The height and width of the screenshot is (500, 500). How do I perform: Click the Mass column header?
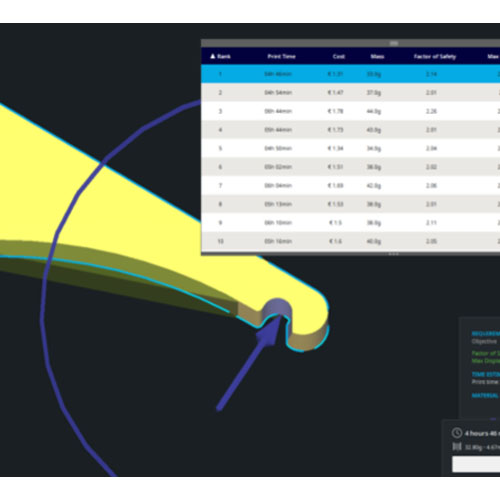(377, 56)
